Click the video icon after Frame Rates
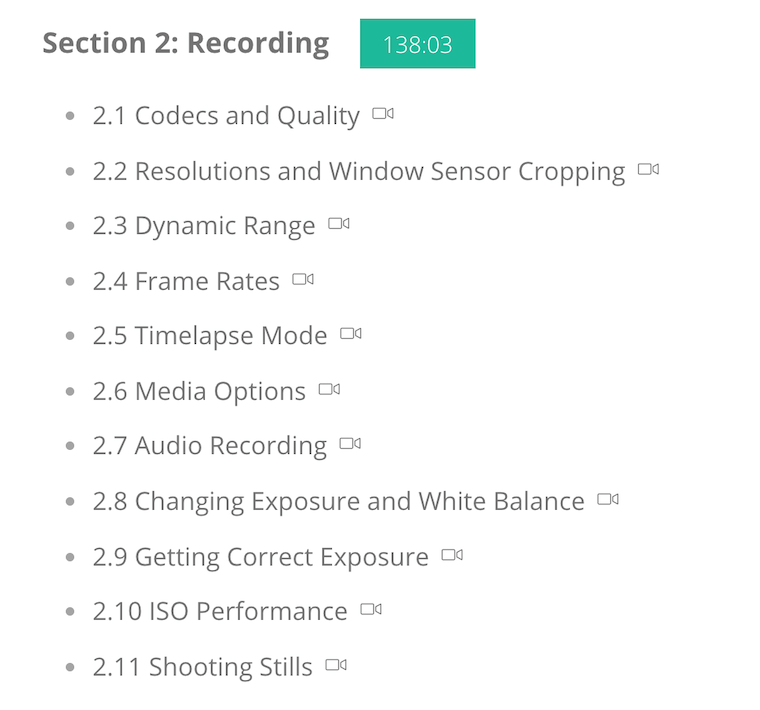Viewport: 760px width, 710px height. tap(302, 279)
